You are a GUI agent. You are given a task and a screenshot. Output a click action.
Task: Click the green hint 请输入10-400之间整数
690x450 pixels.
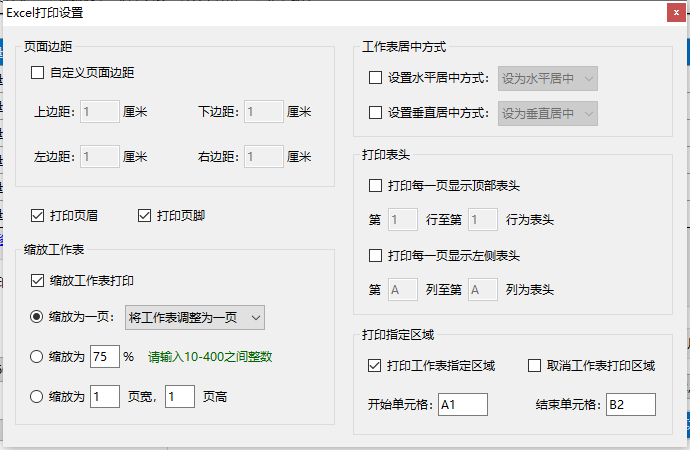click(x=210, y=357)
